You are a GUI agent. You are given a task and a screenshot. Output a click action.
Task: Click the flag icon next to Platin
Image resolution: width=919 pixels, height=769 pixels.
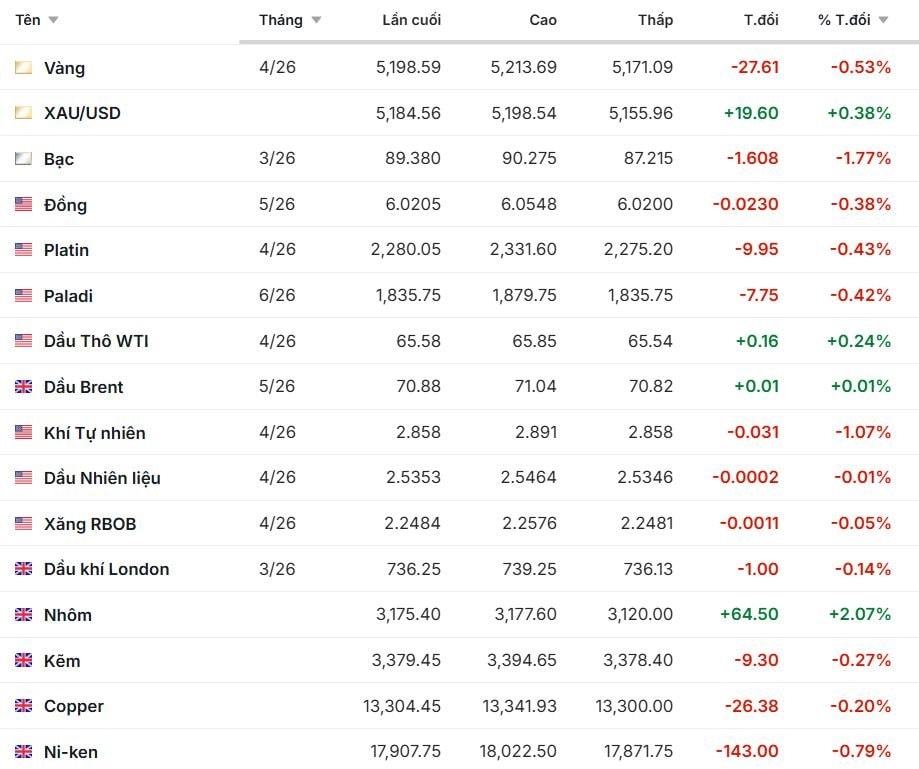23,250
